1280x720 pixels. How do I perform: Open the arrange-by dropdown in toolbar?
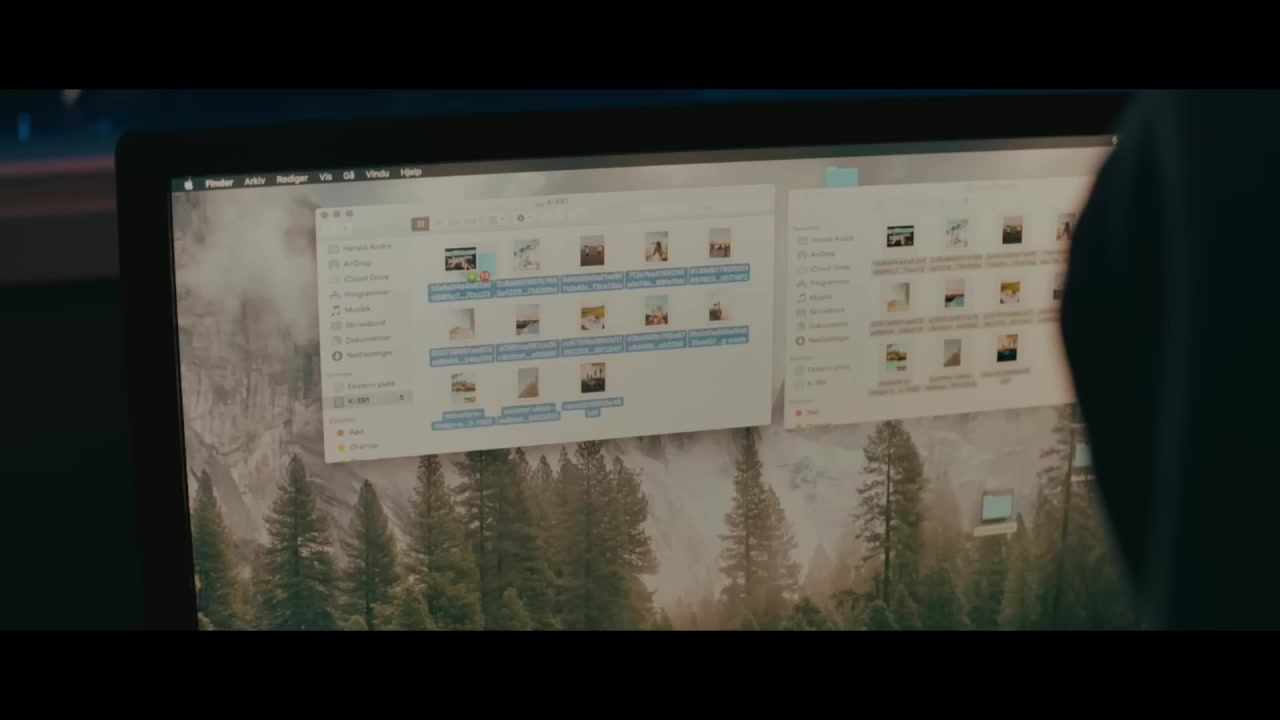(x=495, y=220)
